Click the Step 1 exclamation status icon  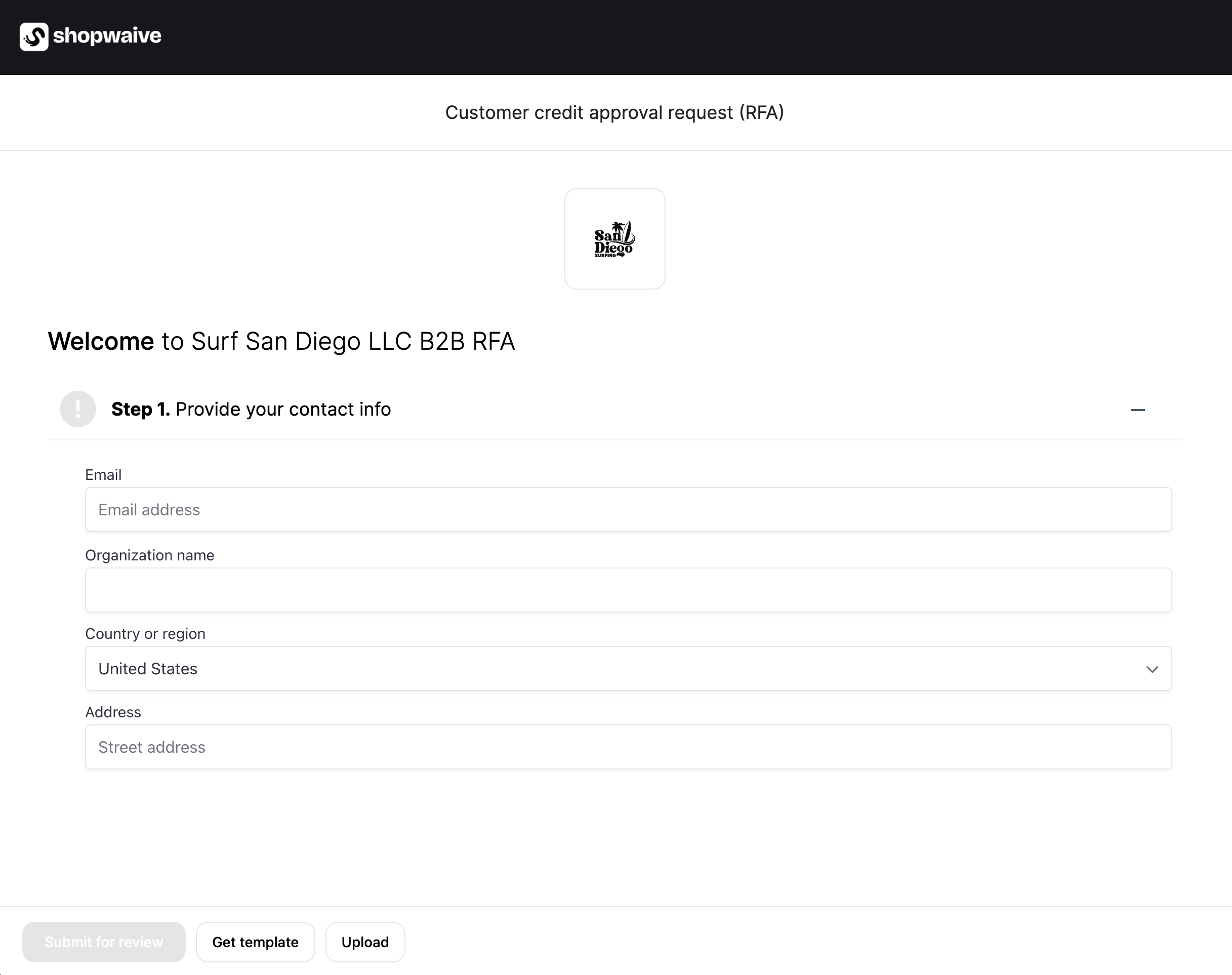coord(77,410)
